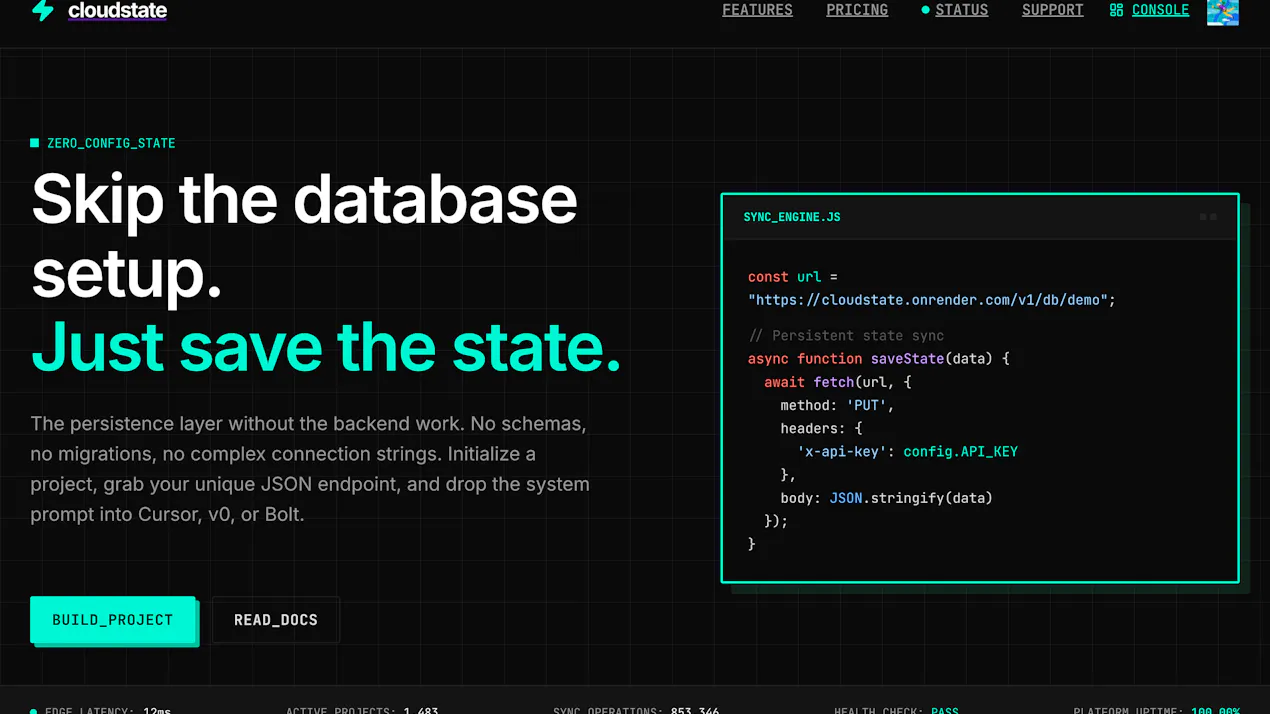Click the window dots in code panel header
Image resolution: width=1270 pixels, height=714 pixels.
[x=1208, y=217]
